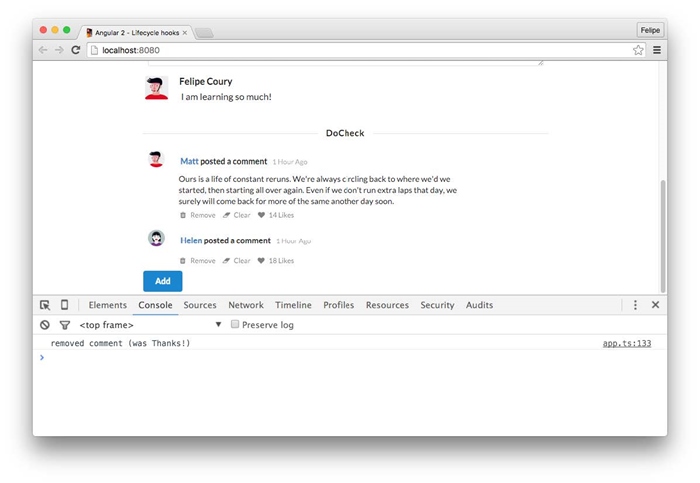
Task: Click the inspect element picker icon
Action: [45, 305]
